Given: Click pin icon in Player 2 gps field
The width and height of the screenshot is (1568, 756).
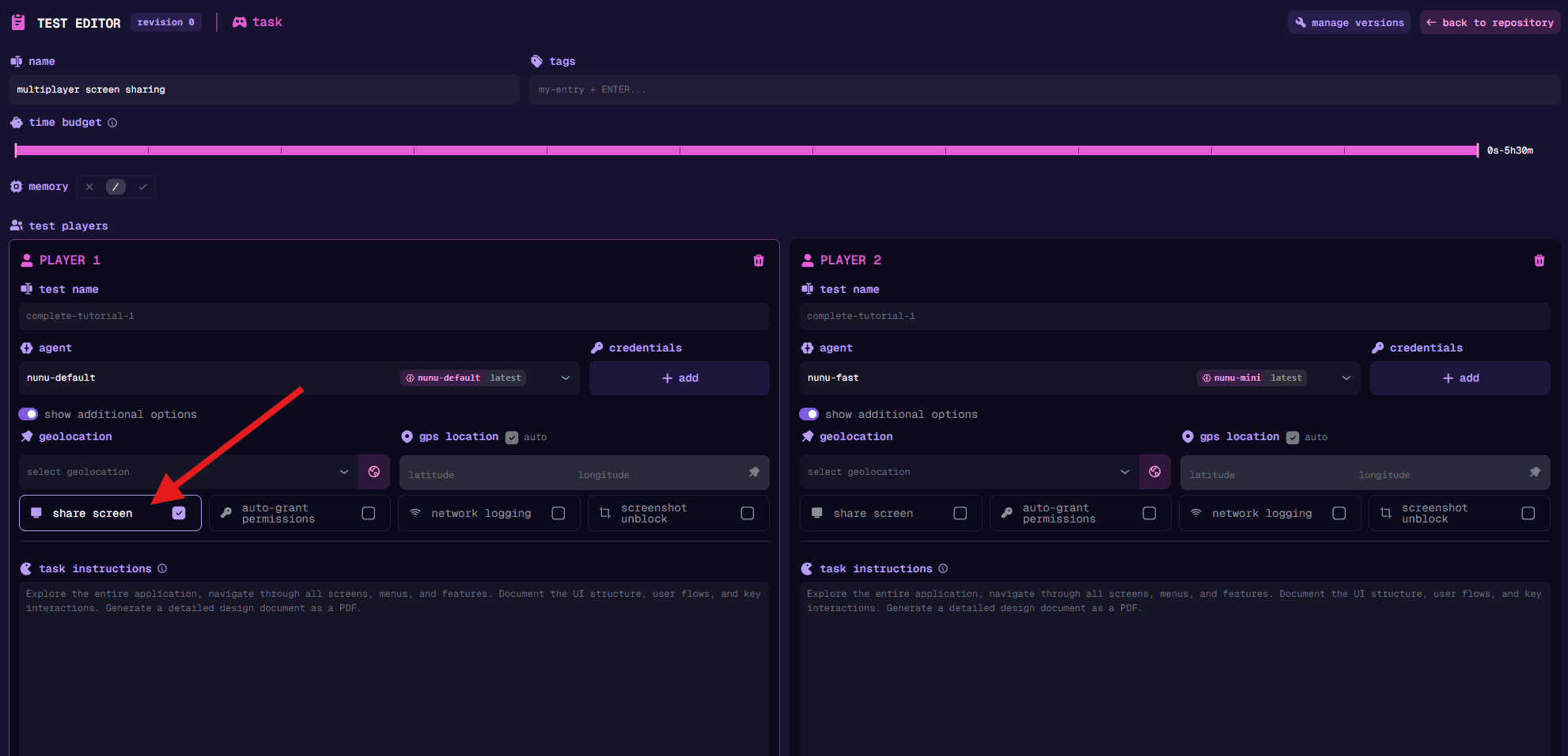Looking at the screenshot, I should click(x=1535, y=473).
